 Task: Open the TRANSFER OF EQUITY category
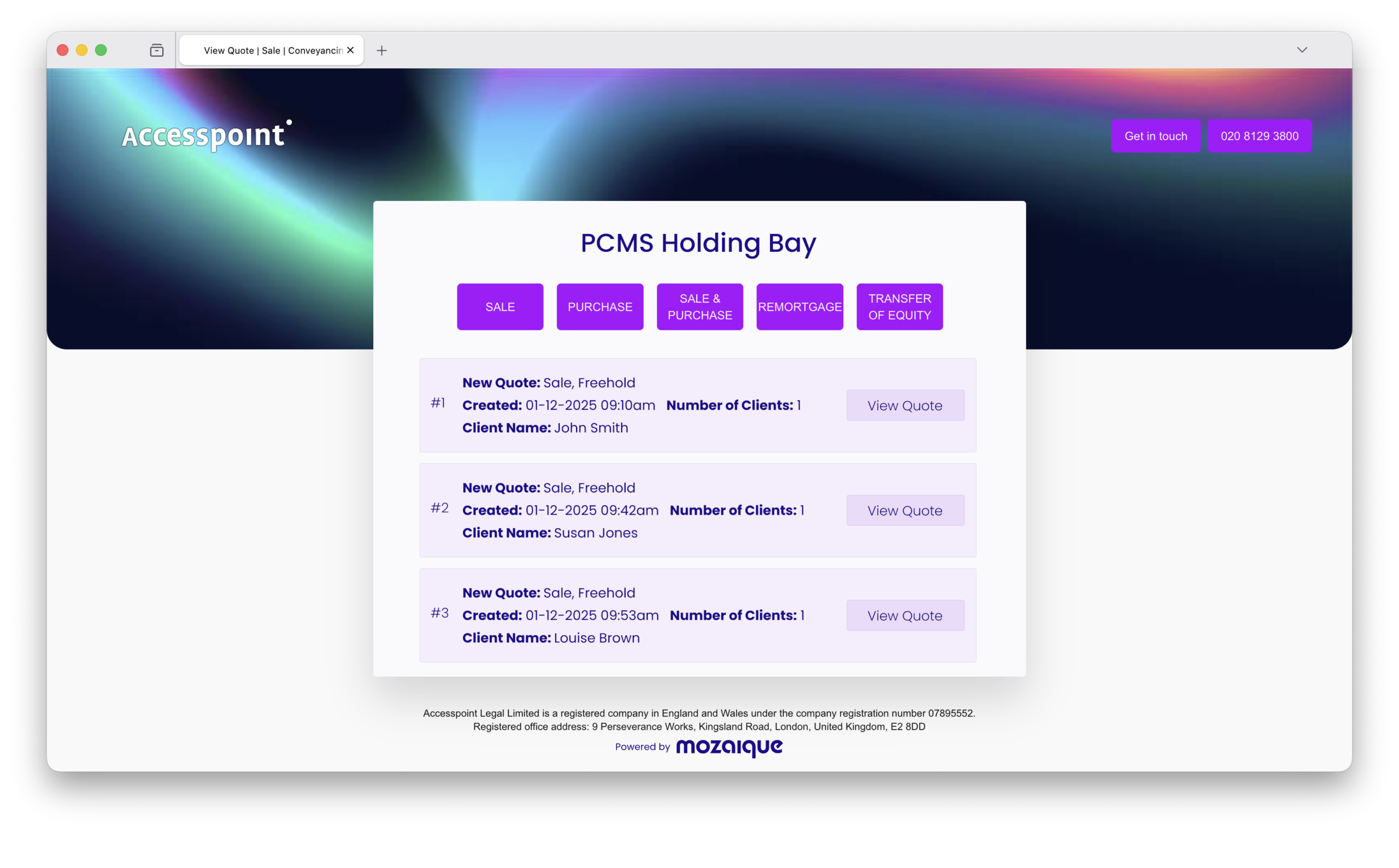point(900,306)
